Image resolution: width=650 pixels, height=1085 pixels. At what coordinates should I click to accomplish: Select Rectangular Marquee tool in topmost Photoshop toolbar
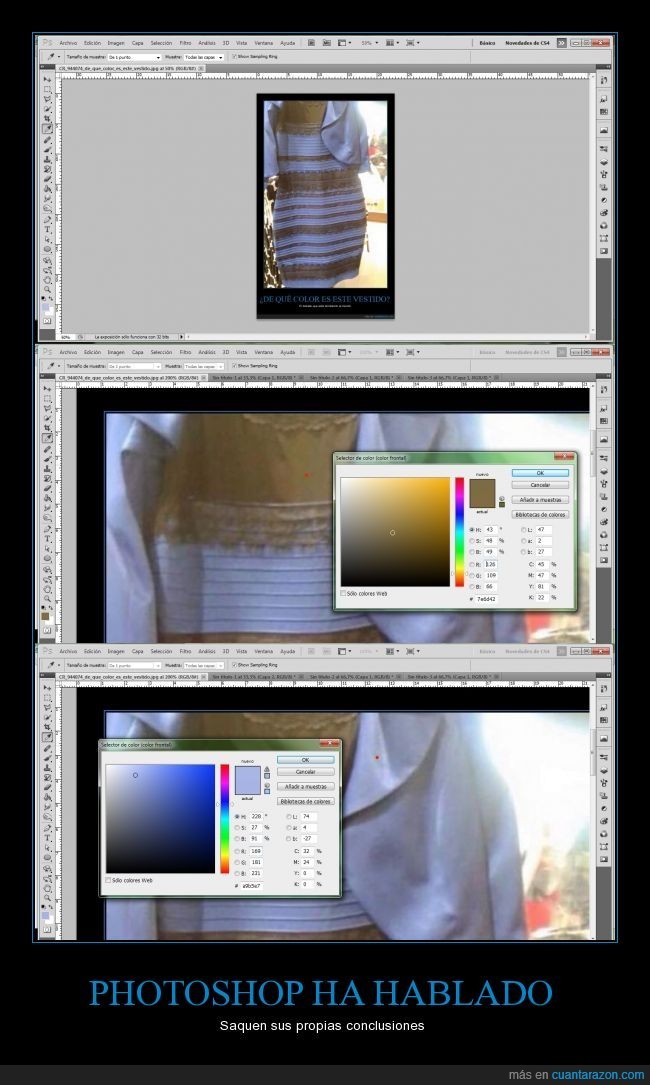click(x=47, y=89)
